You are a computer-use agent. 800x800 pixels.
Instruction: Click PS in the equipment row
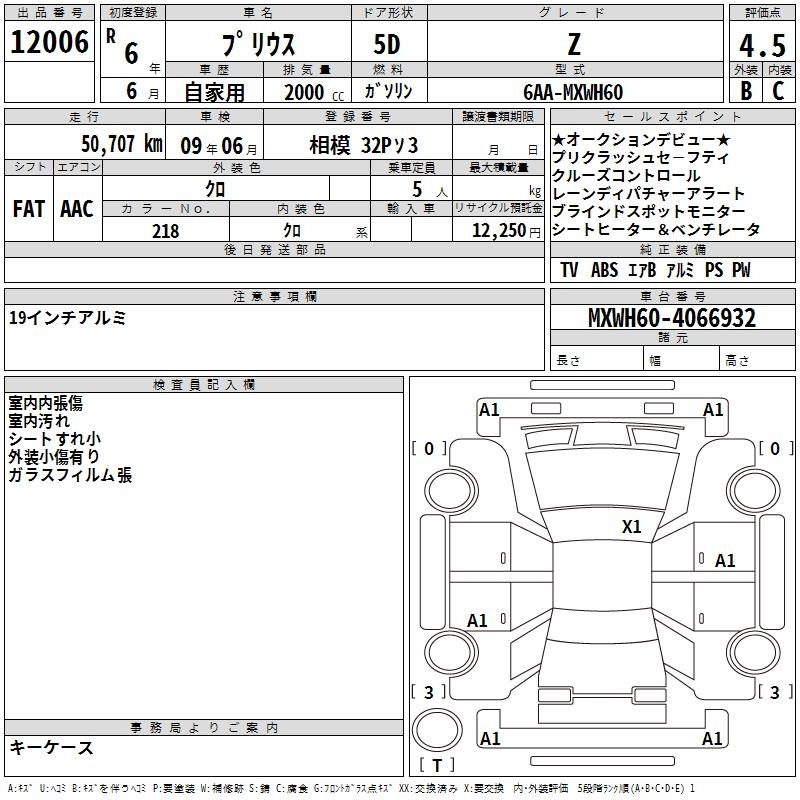point(714,269)
